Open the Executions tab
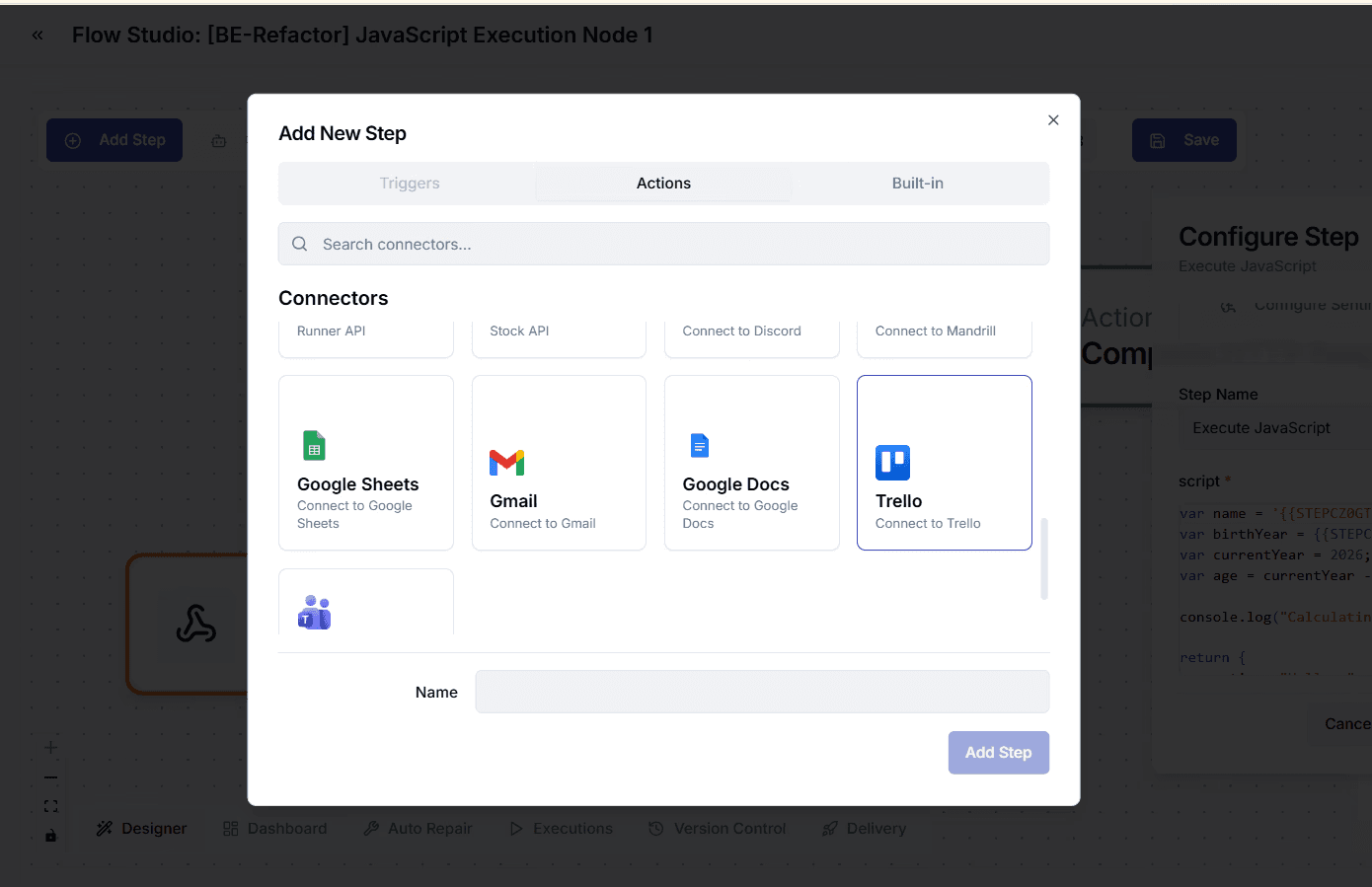The width and height of the screenshot is (1372, 887). tap(561, 829)
